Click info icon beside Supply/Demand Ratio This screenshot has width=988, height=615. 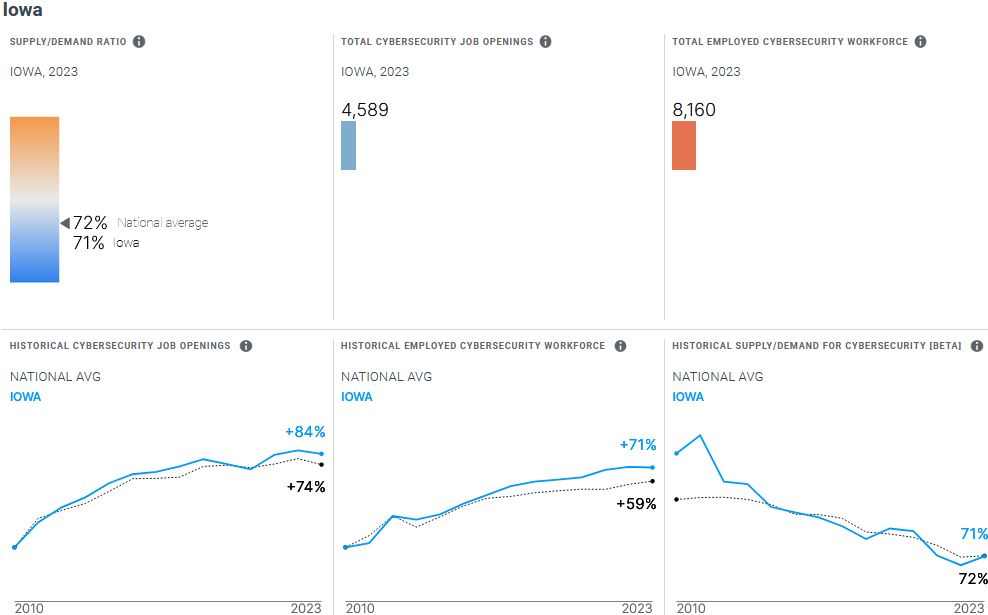(x=139, y=42)
